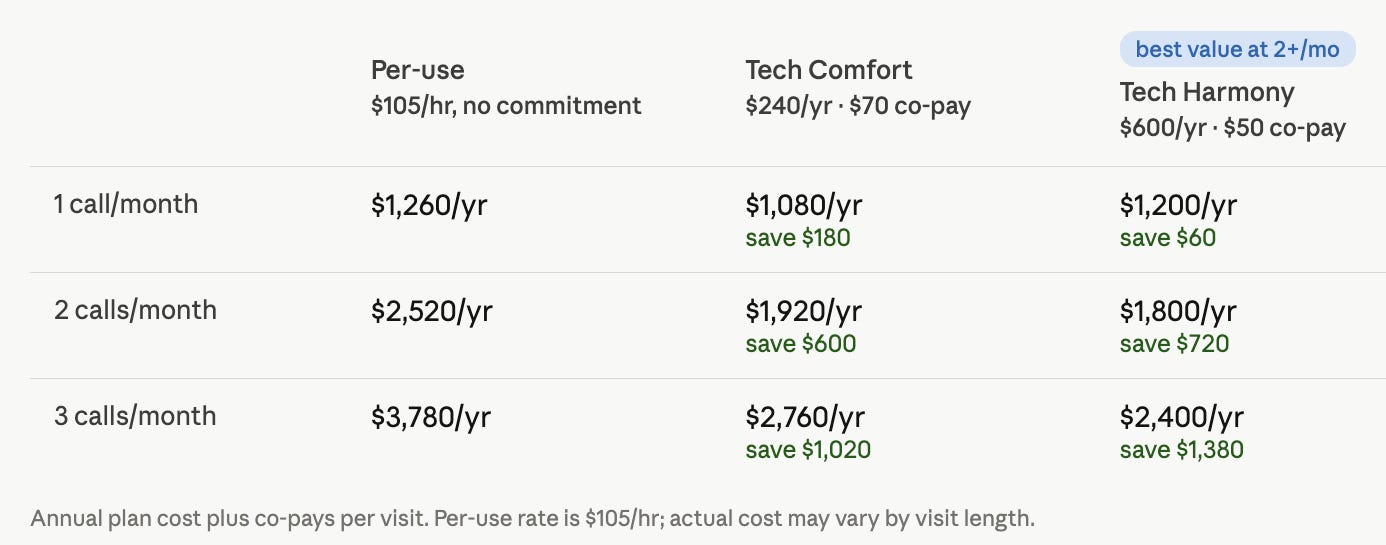
Task: Select the Tech Comfort plan header
Action: click(x=829, y=70)
